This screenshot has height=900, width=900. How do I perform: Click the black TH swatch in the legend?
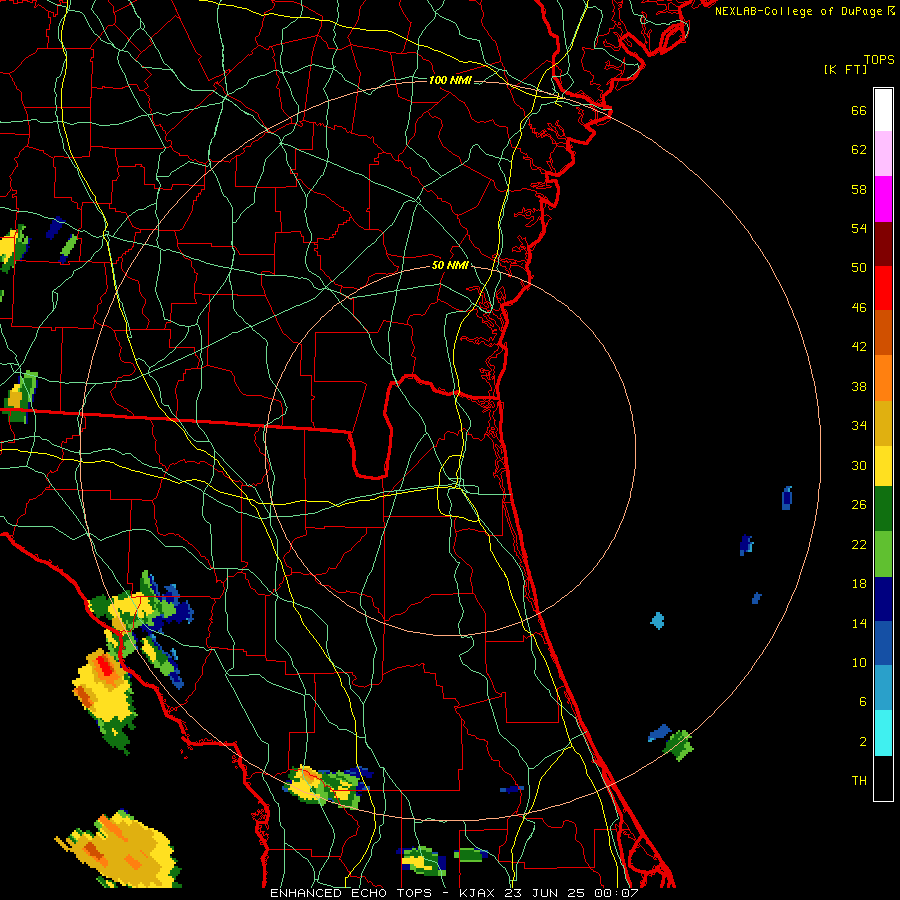click(x=883, y=778)
